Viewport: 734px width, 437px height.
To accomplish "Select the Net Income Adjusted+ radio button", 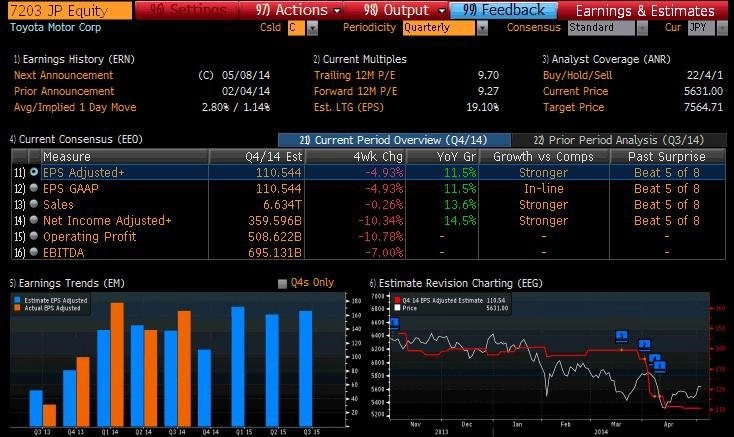I will (34, 220).
